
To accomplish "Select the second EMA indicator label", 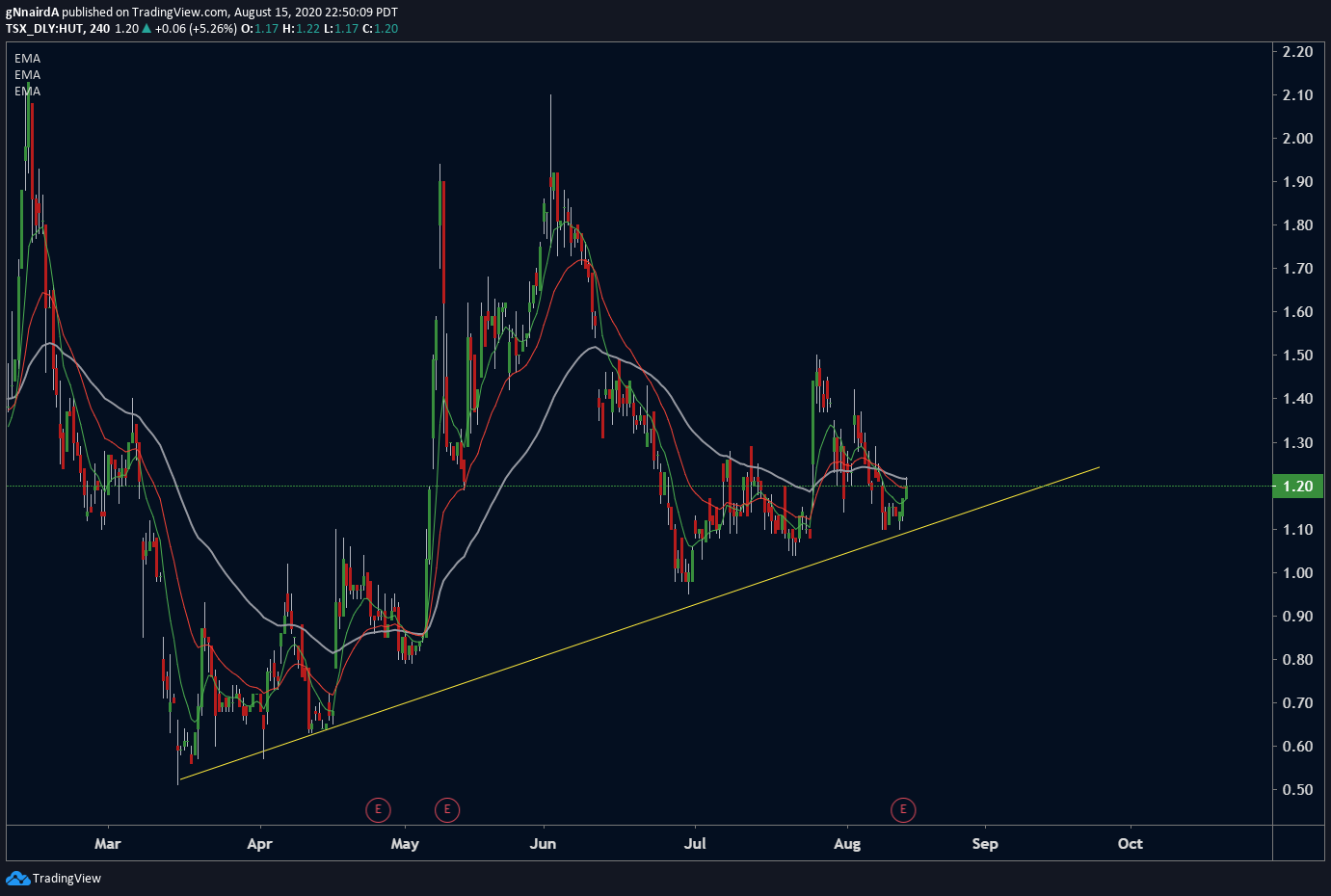I will pyautogui.click(x=27, y=75).
